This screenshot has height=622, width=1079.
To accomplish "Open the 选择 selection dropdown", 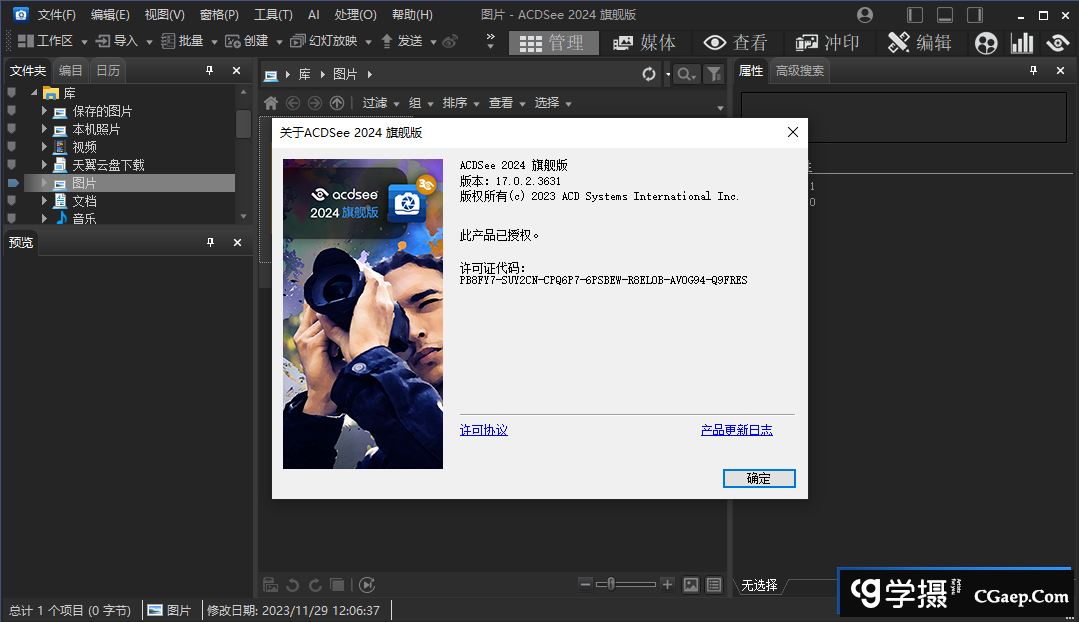I will tap(548, 102).
